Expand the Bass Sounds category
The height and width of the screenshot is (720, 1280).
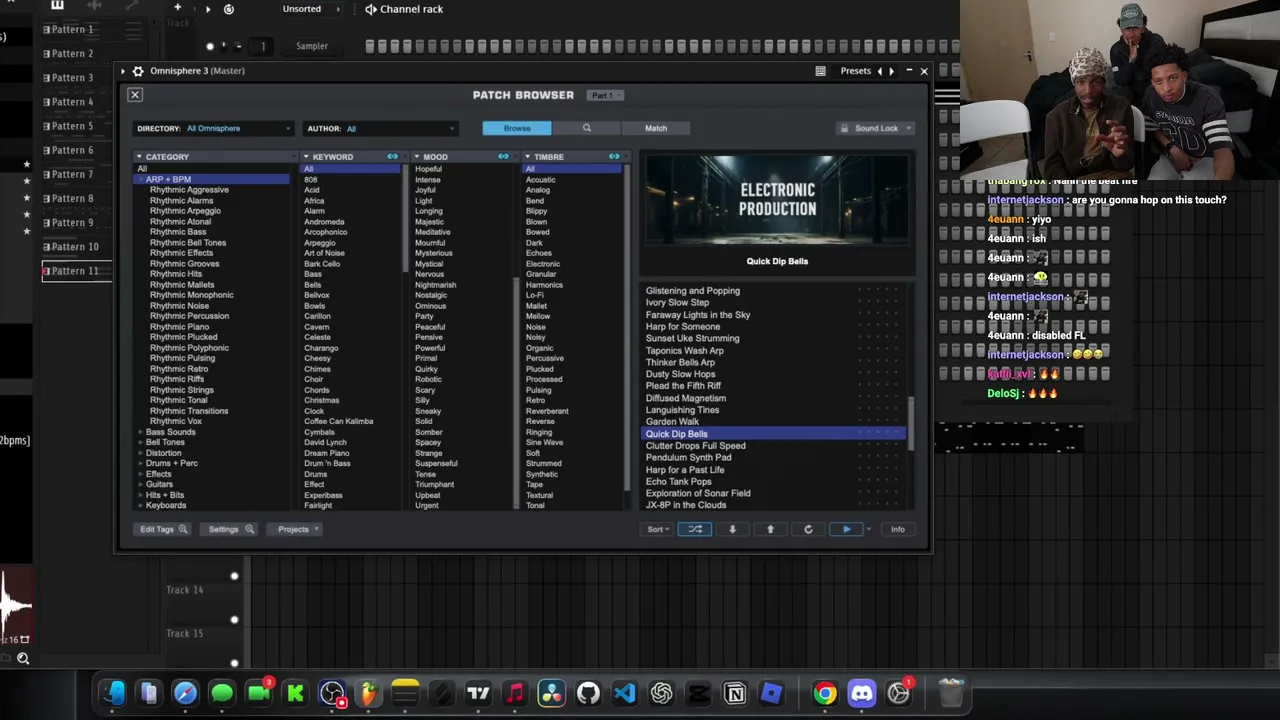click(140, 432)
